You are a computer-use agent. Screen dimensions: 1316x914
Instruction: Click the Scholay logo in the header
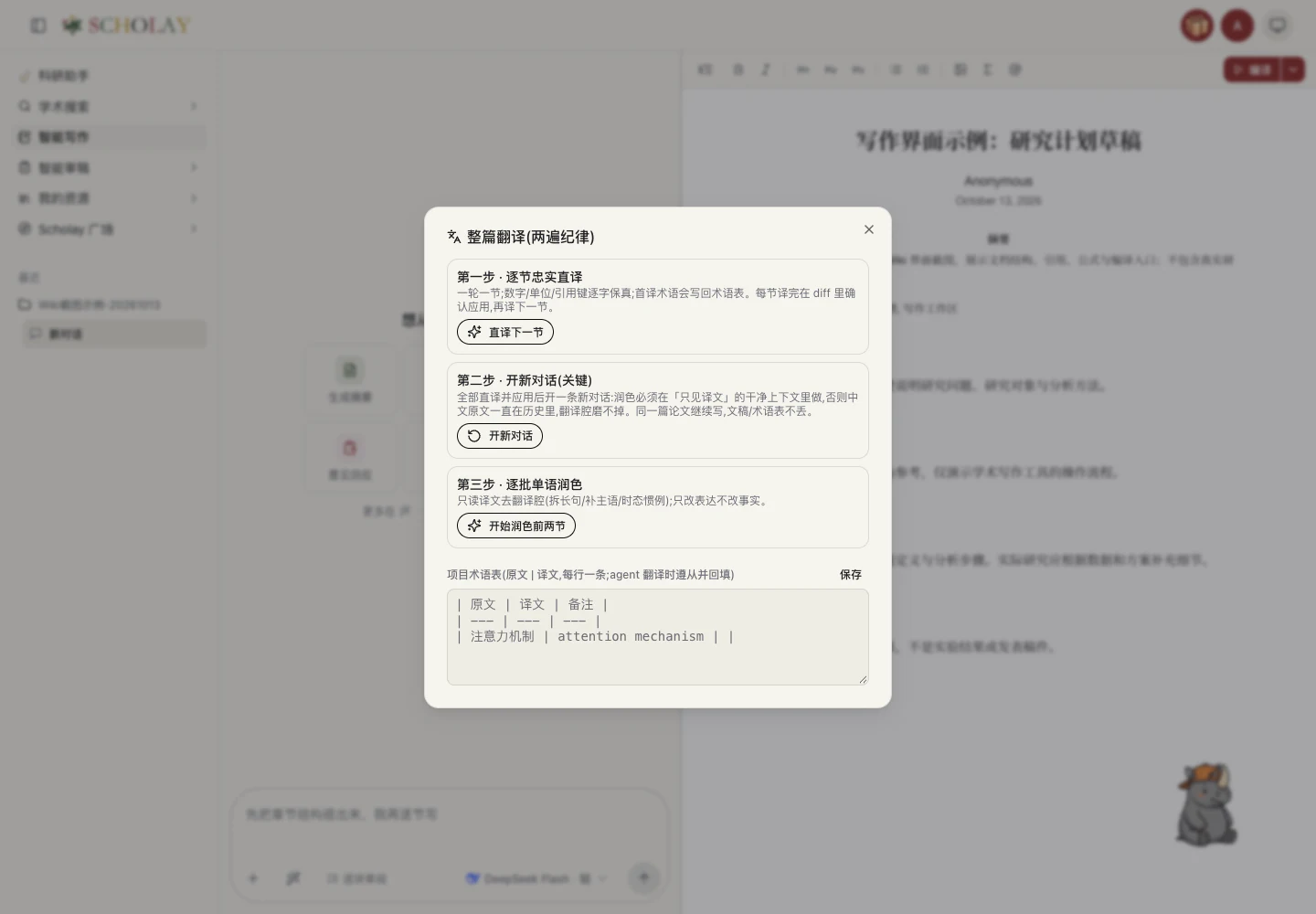point(126,26)
